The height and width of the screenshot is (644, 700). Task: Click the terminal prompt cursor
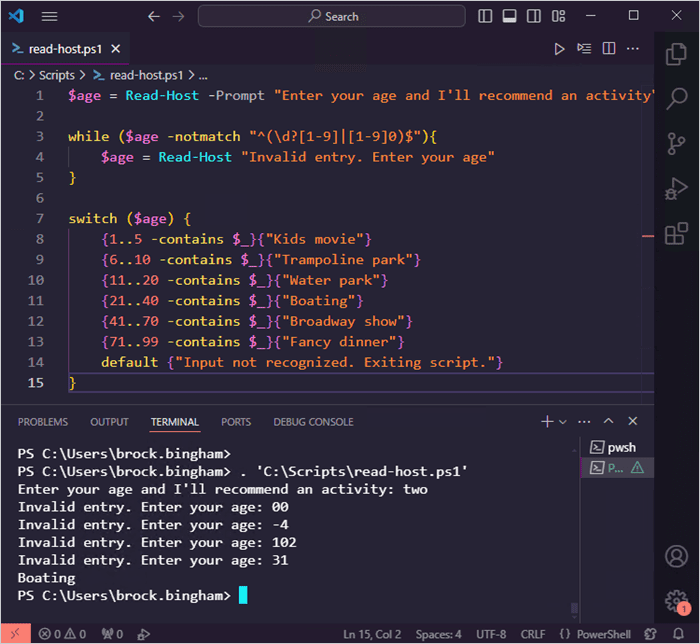point(243,595)
